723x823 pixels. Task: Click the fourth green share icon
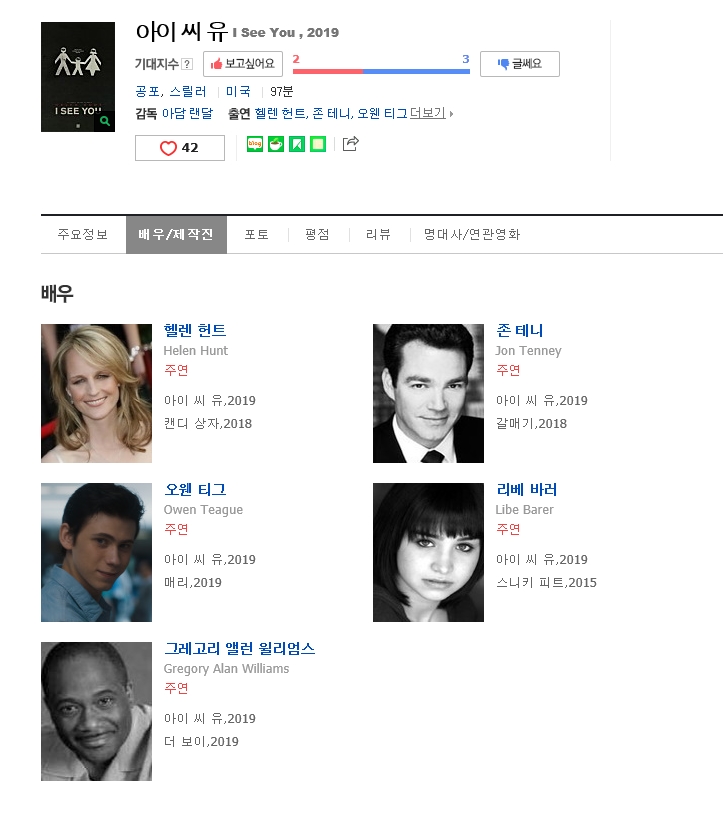318,145
